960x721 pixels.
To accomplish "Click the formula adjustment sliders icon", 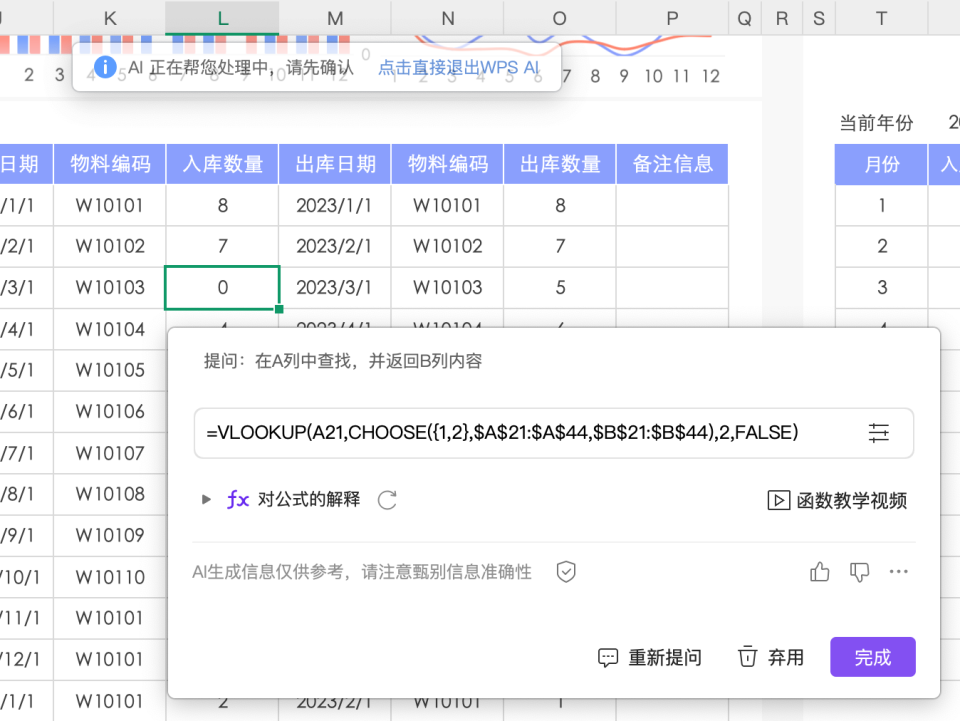I will pos(878,432).
